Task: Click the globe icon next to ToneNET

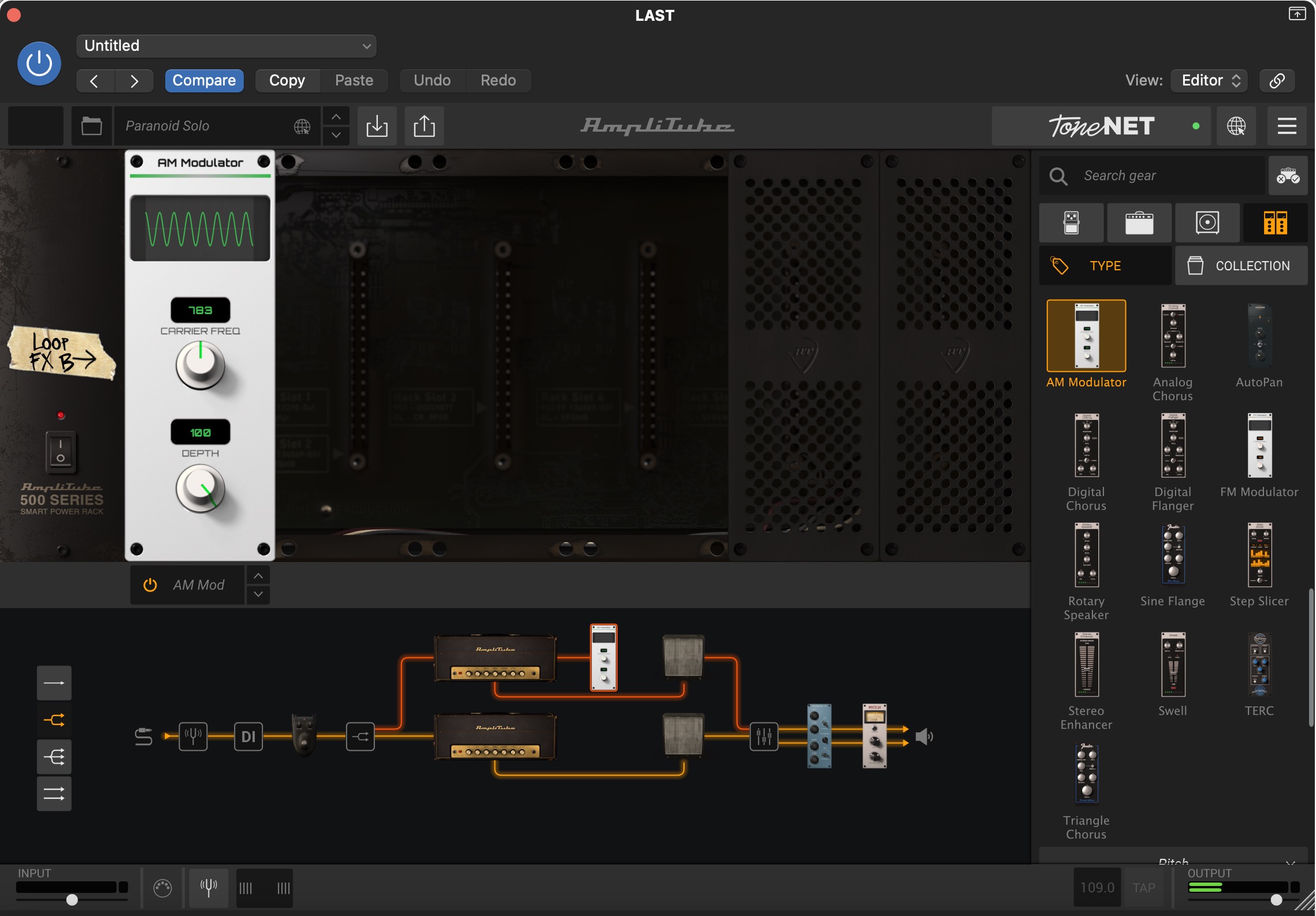Action: [x=1236, y=126]
